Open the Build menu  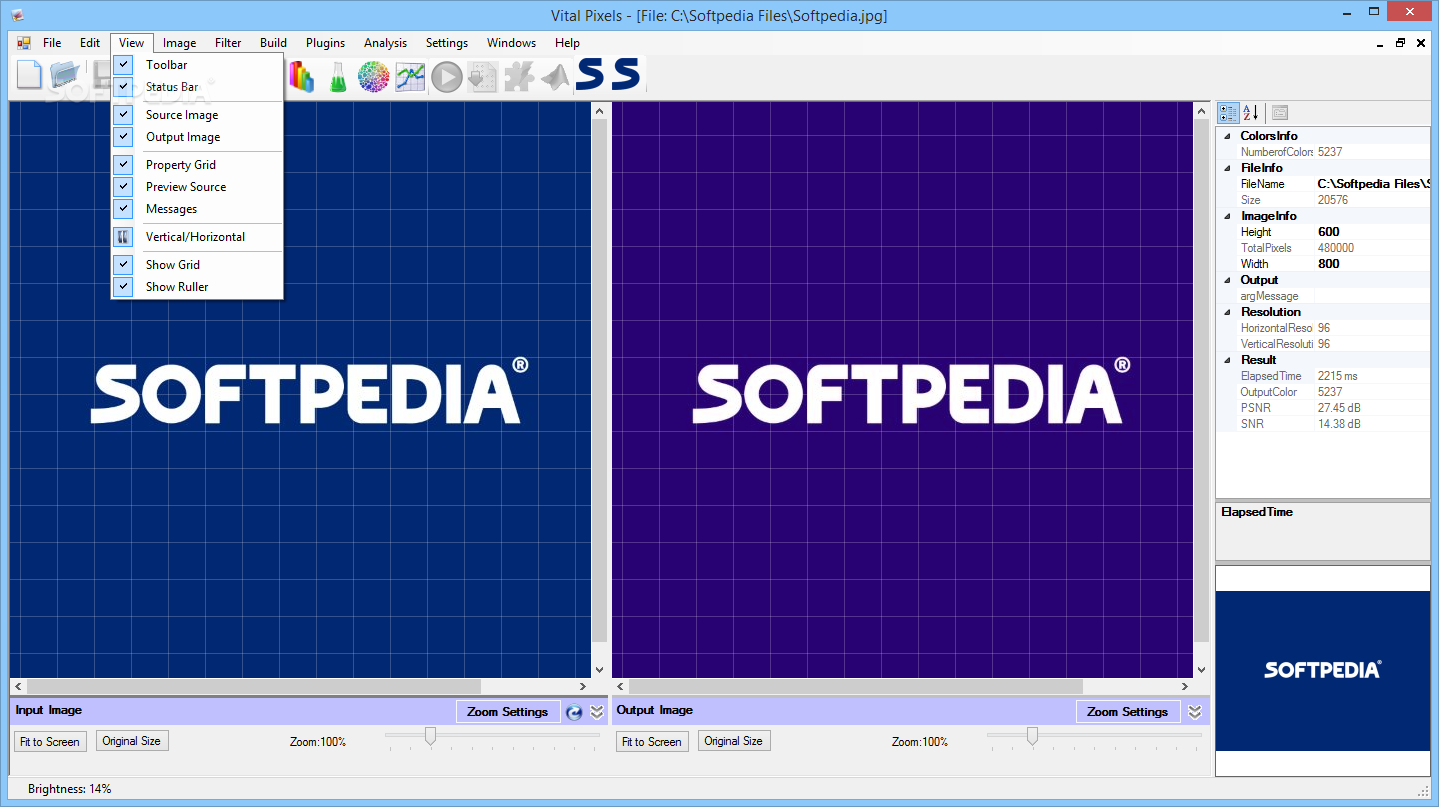point(273,43)
